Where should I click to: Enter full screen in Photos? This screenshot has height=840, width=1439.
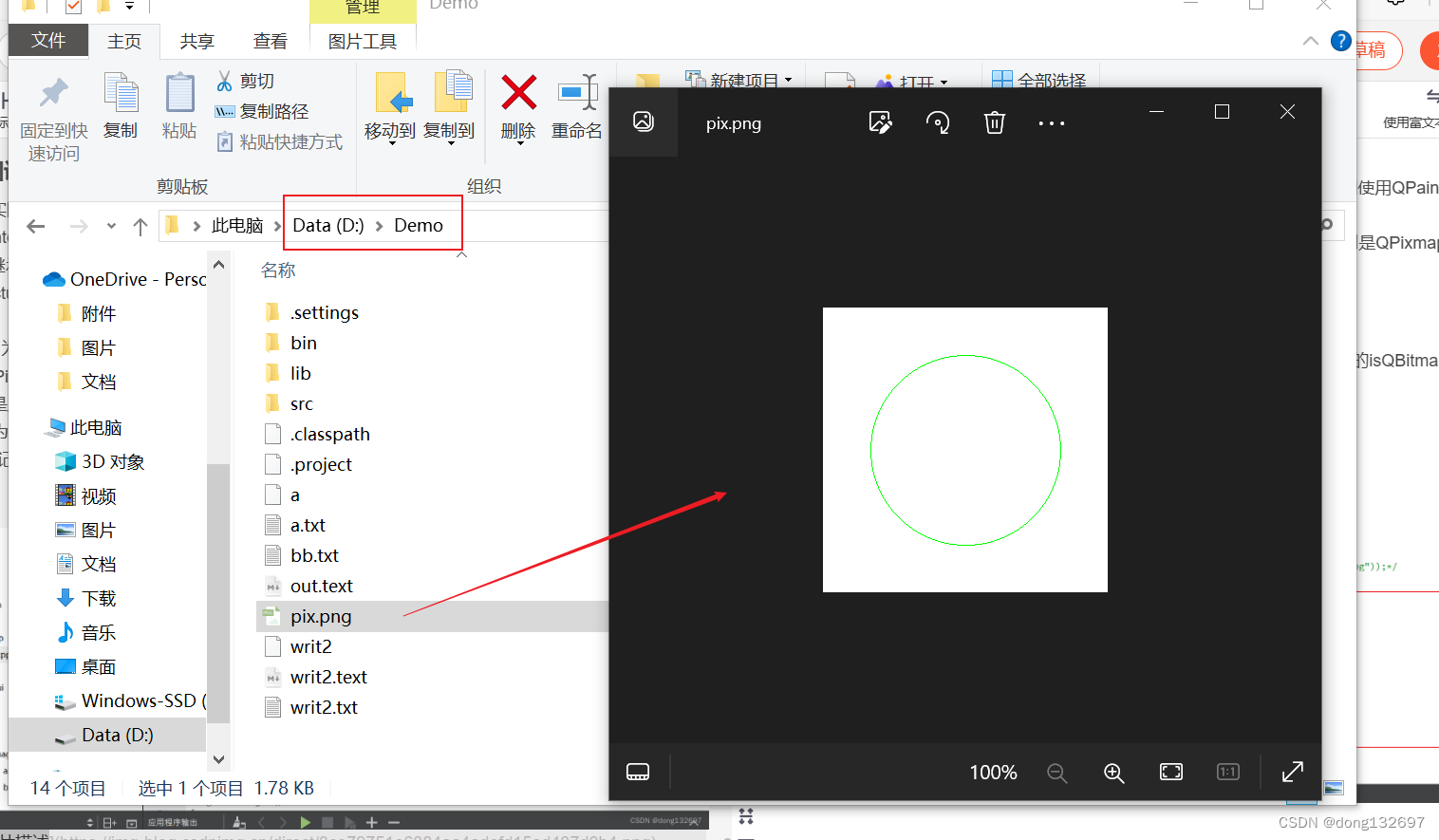pos(1292,772)
